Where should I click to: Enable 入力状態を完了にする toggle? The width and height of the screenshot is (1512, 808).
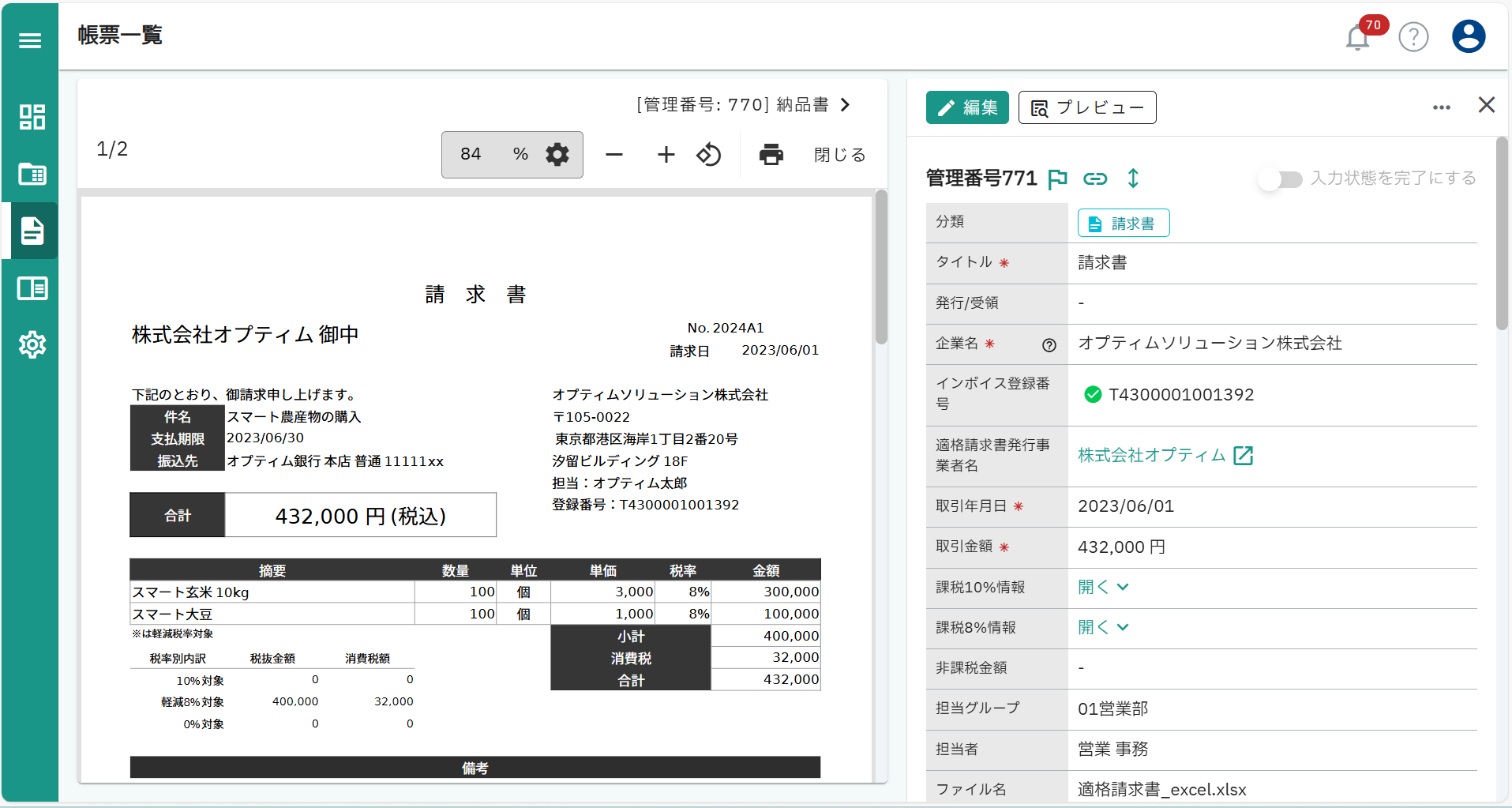1279,179
